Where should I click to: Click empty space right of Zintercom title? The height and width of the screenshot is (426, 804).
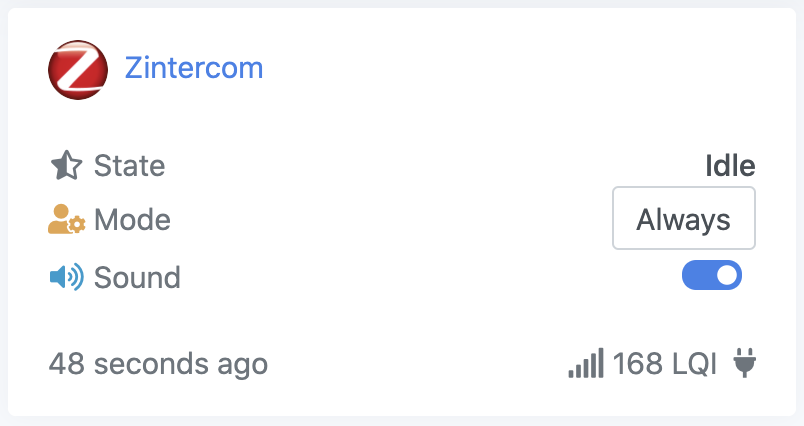[x=500, y=68]
